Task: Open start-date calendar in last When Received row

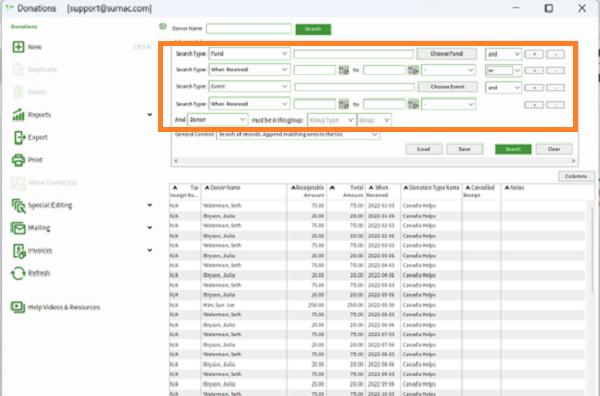Action: (x=344, y=104)
